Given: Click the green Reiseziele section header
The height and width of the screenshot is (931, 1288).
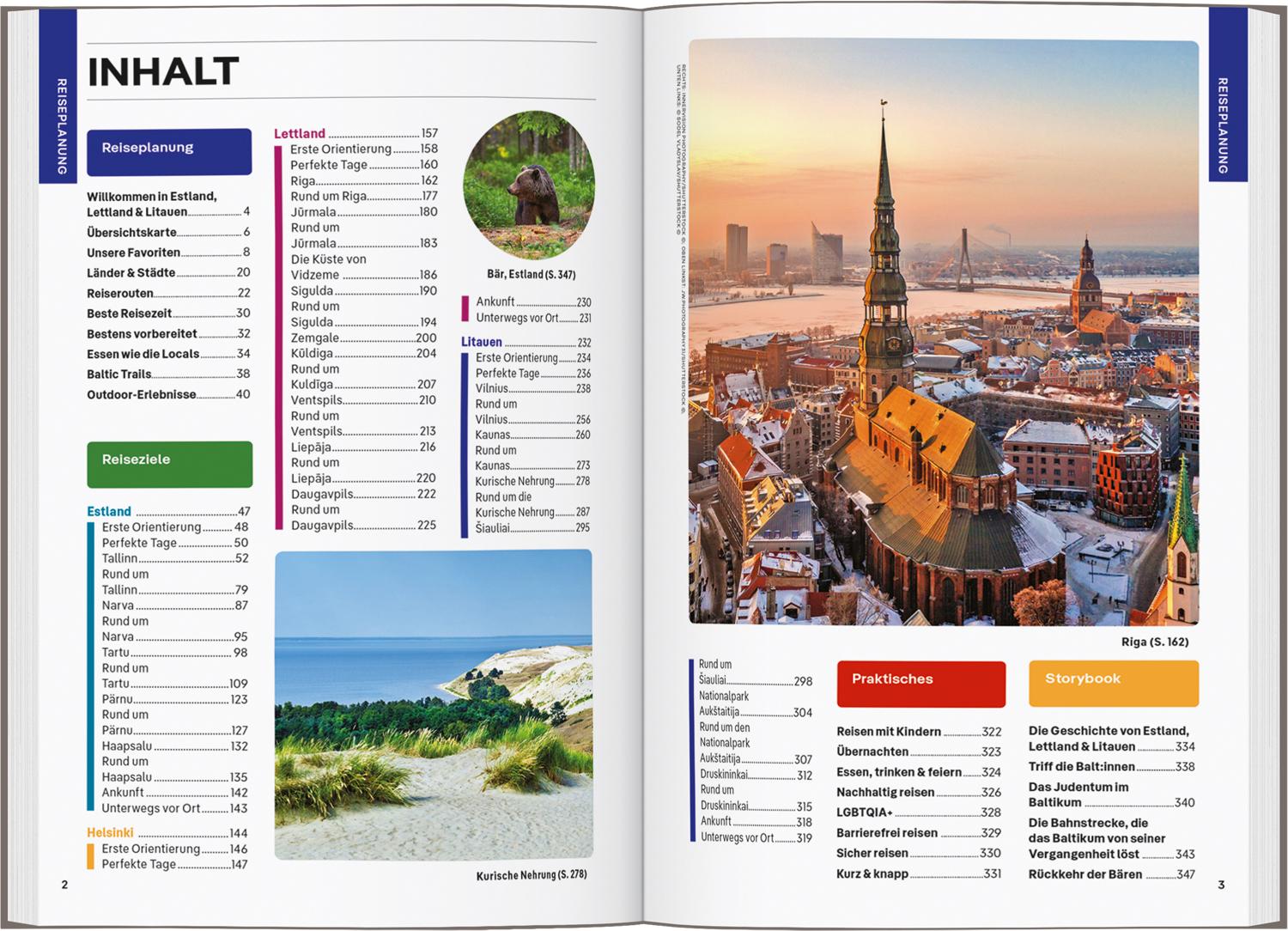Looking at the screenshot, I should click(x=169, y=464).
